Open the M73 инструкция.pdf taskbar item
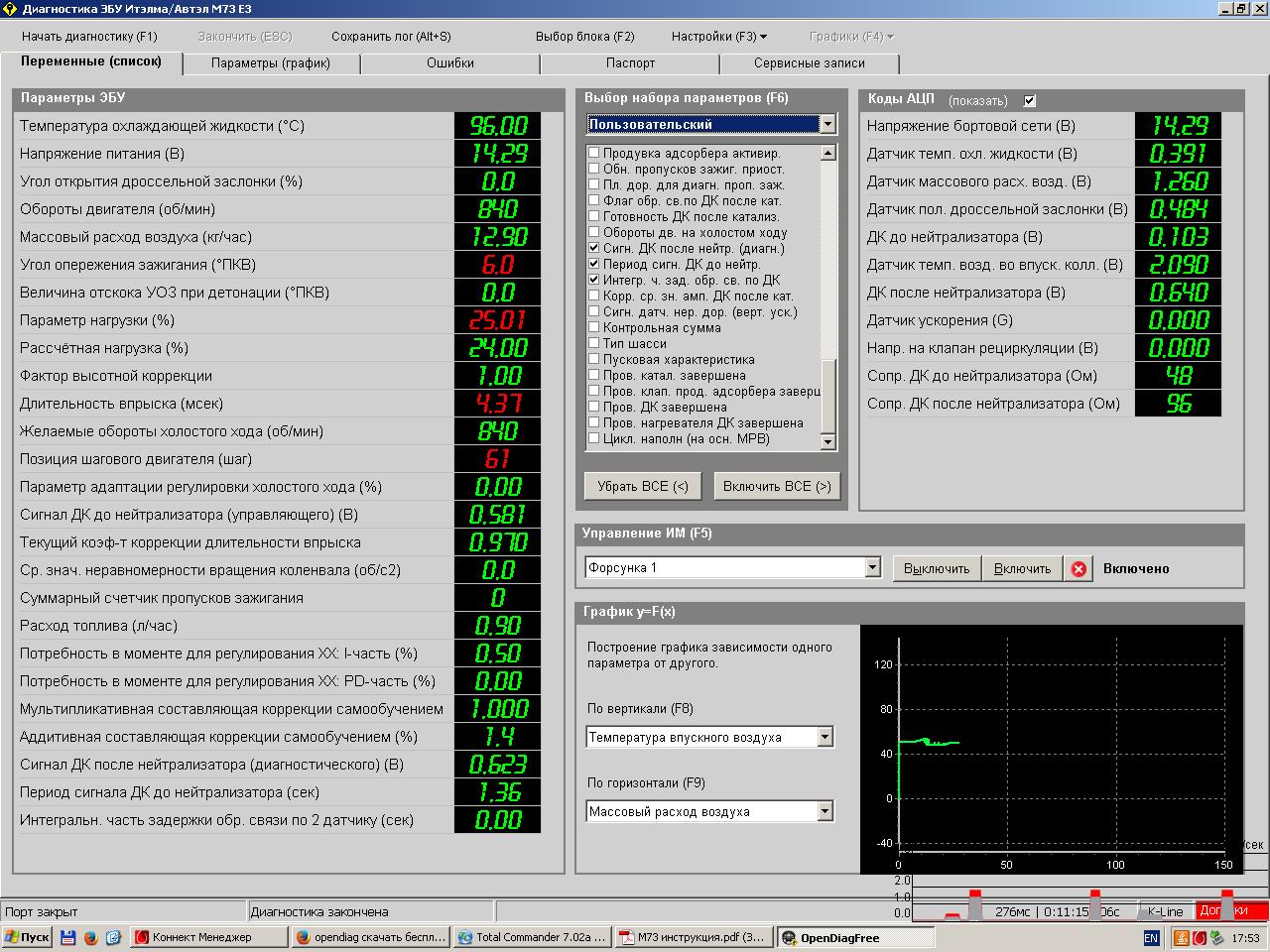The image size is (1270, 952). coord(693,937)
